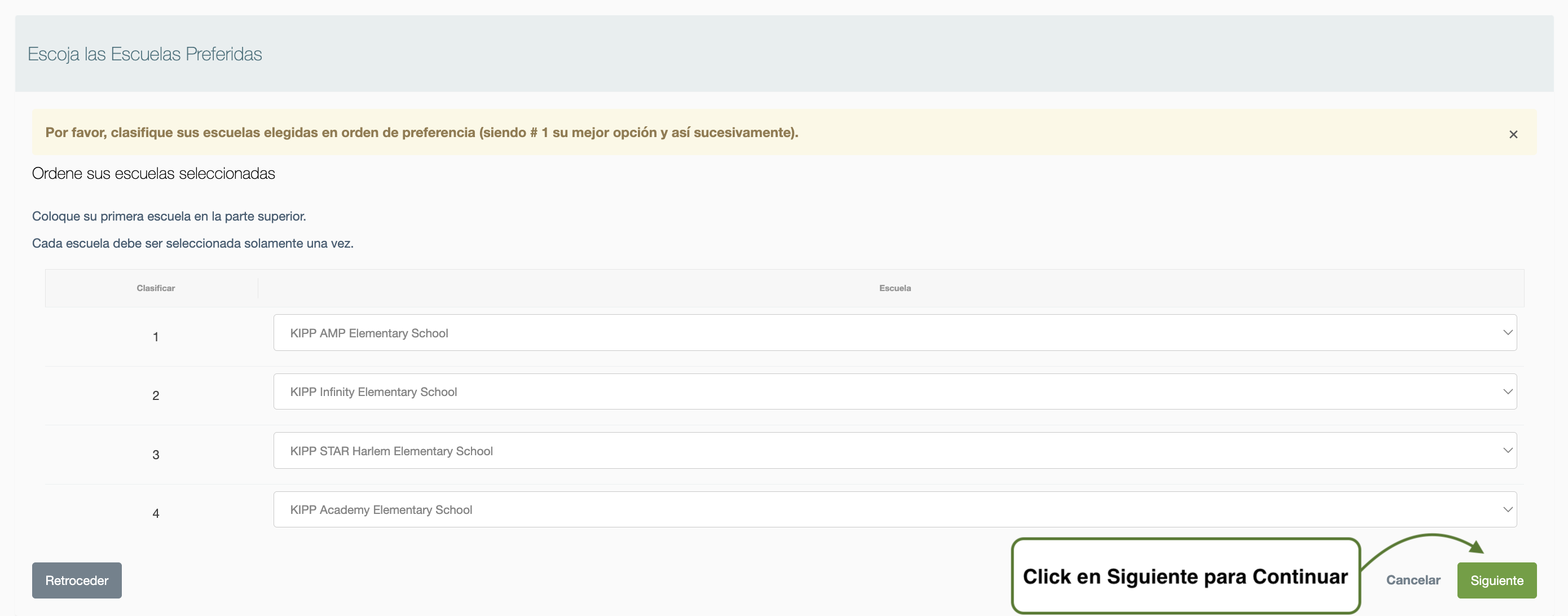Click the text Coloque su primera escuela

pos(169,216)
